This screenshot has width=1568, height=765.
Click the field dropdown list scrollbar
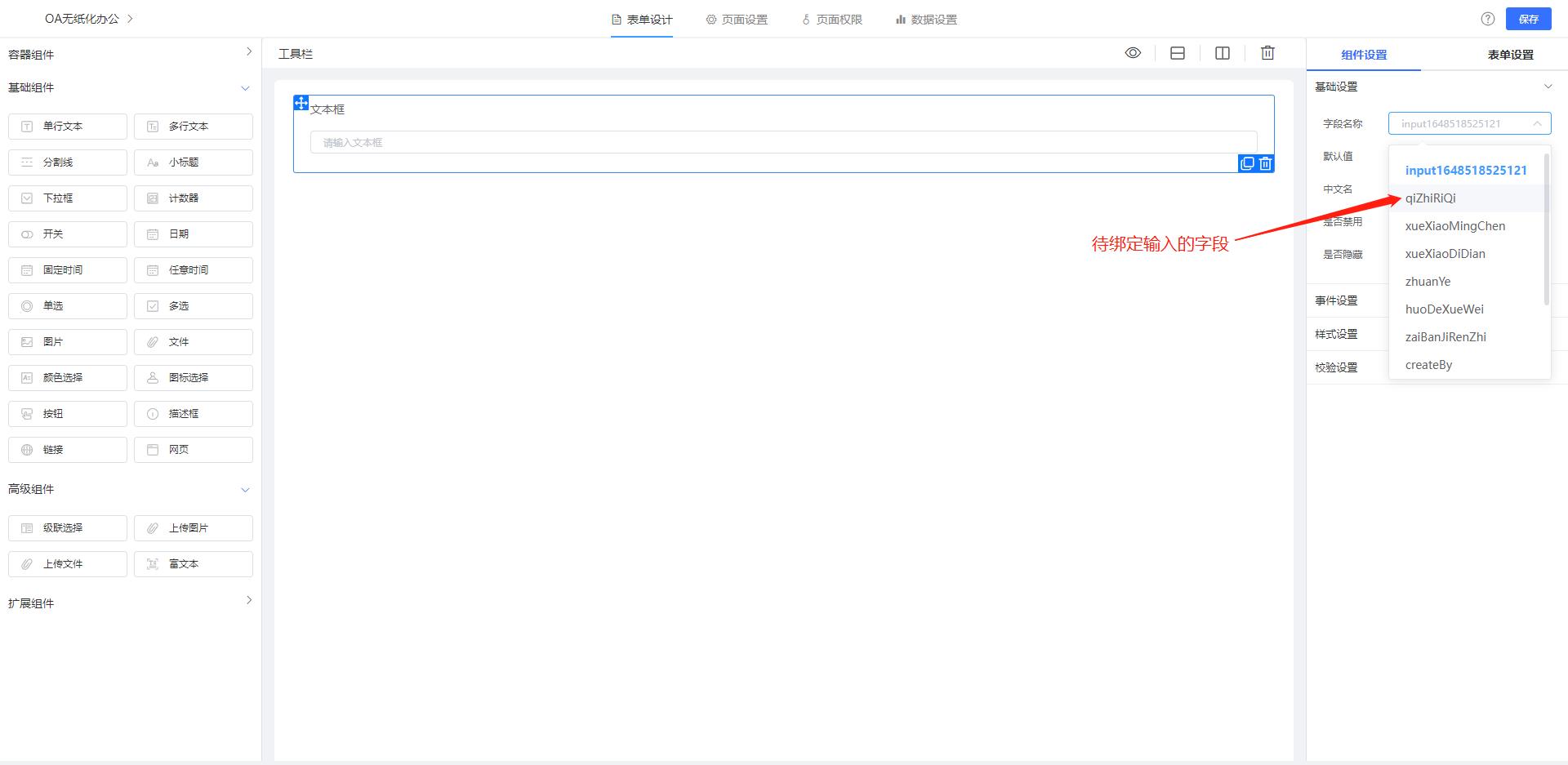1546,229
